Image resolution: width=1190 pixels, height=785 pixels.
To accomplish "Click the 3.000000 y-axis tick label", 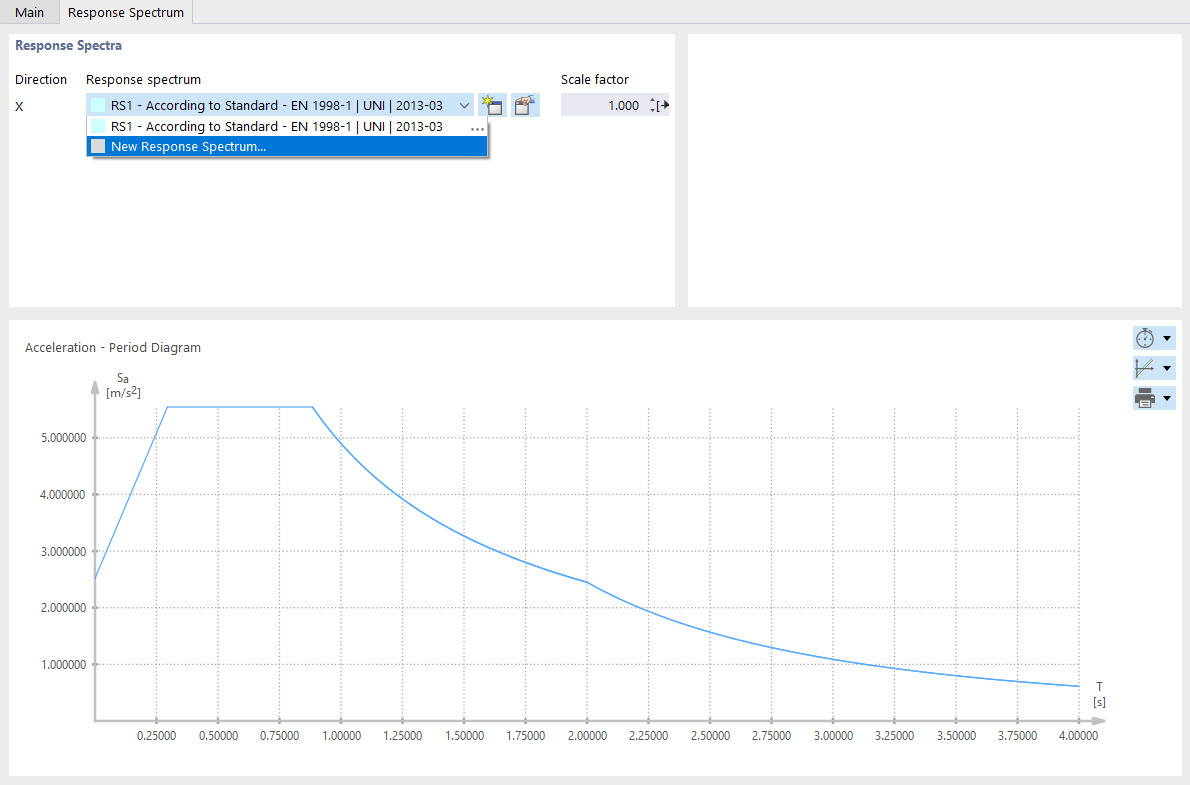I will (x=64, y=552).
